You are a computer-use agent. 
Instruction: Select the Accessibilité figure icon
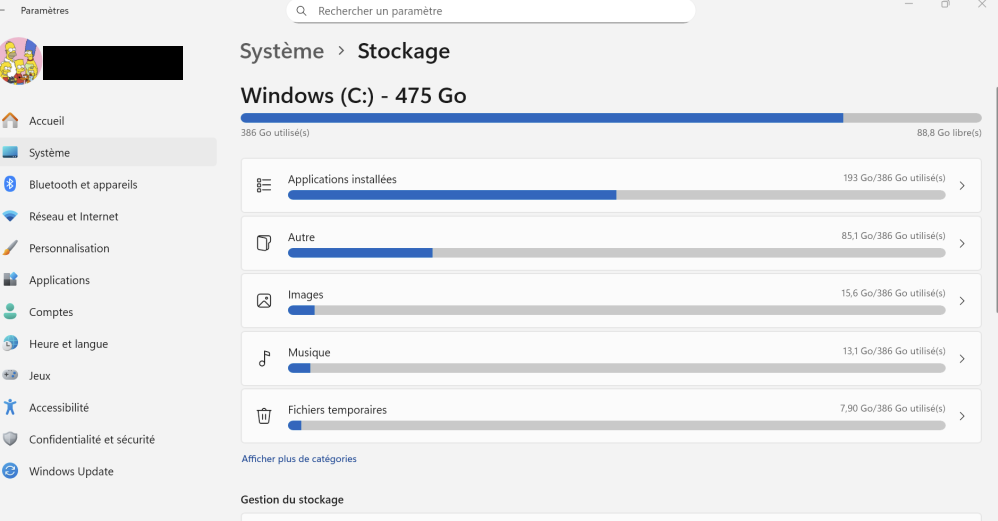pyautogui.click(x=11, y=408)
